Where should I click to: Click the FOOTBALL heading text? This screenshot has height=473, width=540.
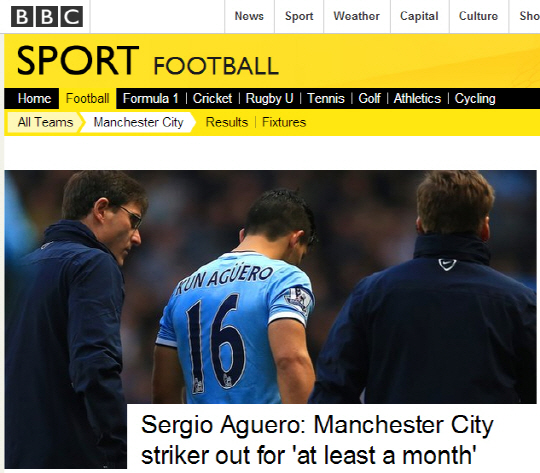(216, 66)
